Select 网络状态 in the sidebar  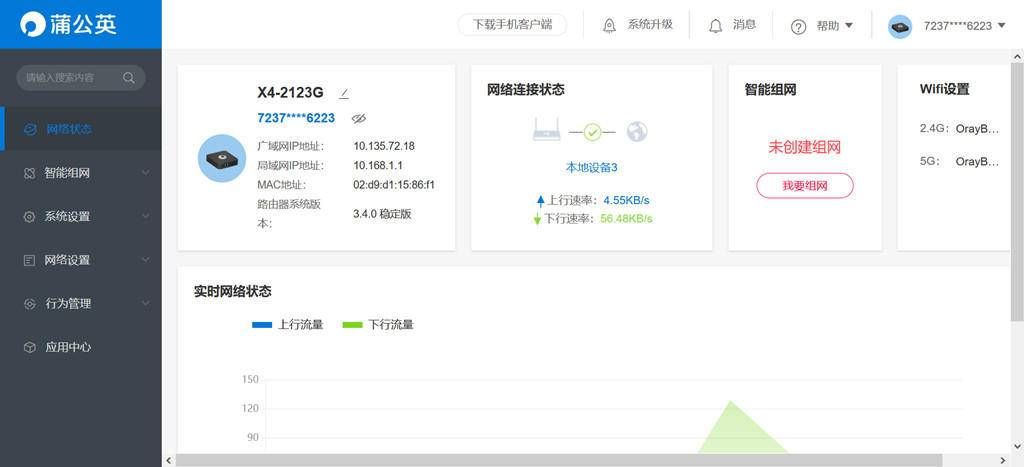[x=81, y=129]
